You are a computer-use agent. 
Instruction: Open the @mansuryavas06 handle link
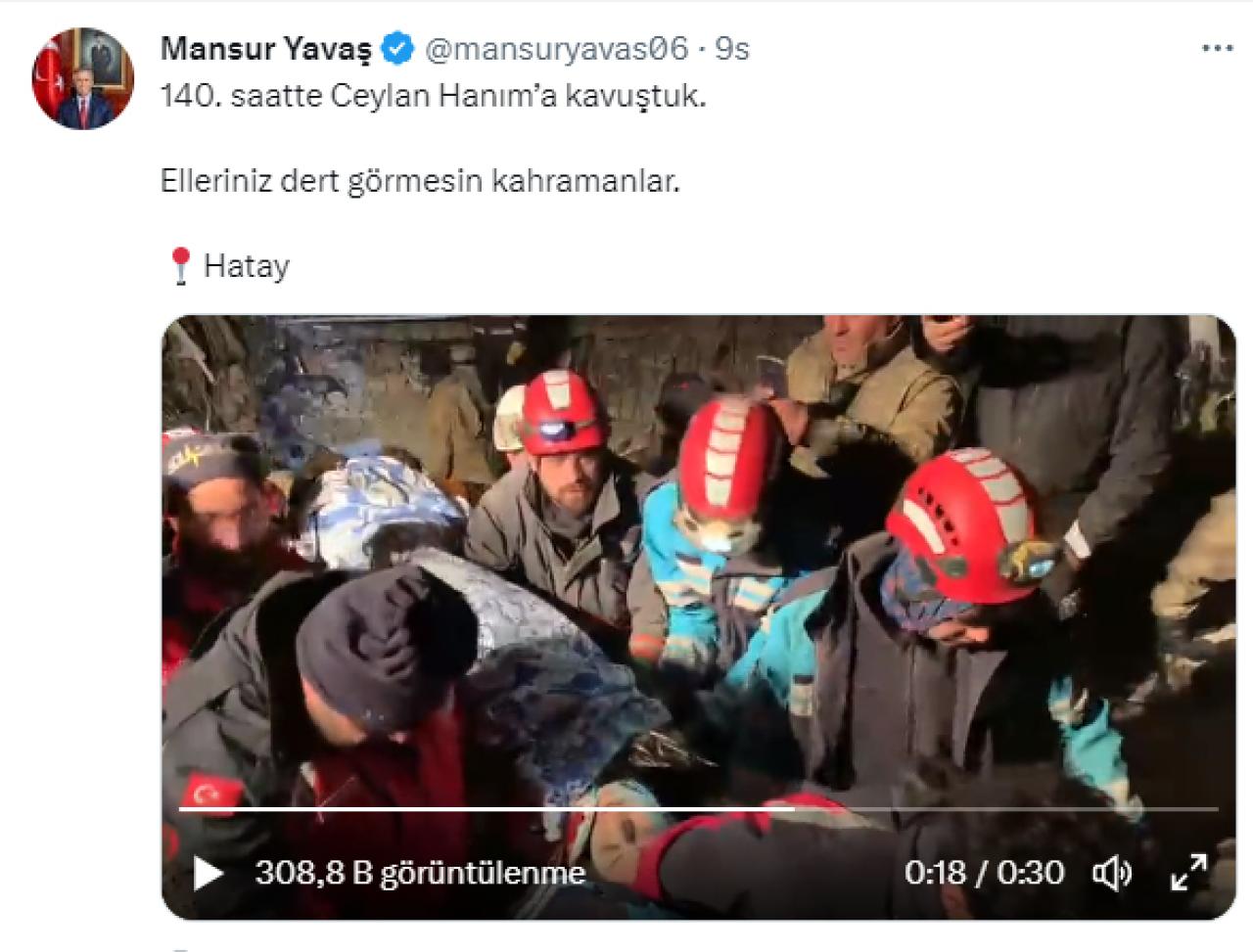557,48
